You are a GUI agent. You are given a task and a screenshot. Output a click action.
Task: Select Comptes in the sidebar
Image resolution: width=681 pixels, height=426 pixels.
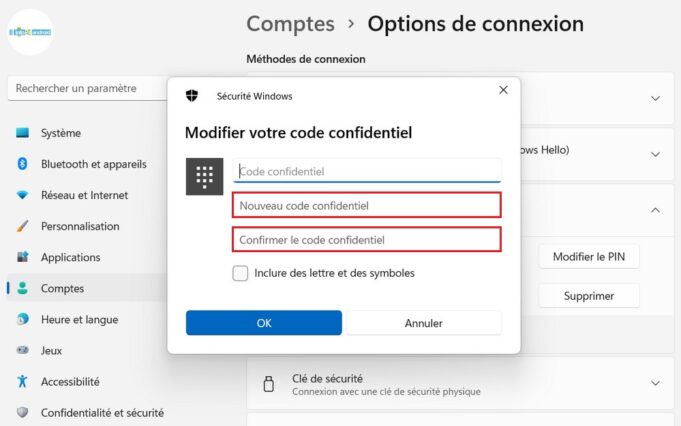coord(62,288)
